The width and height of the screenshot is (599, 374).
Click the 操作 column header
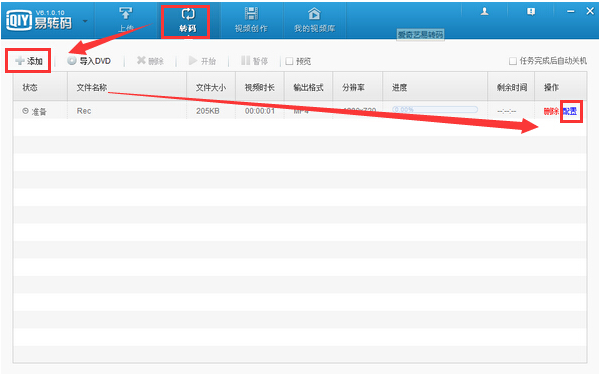click(x=560, y=87)
